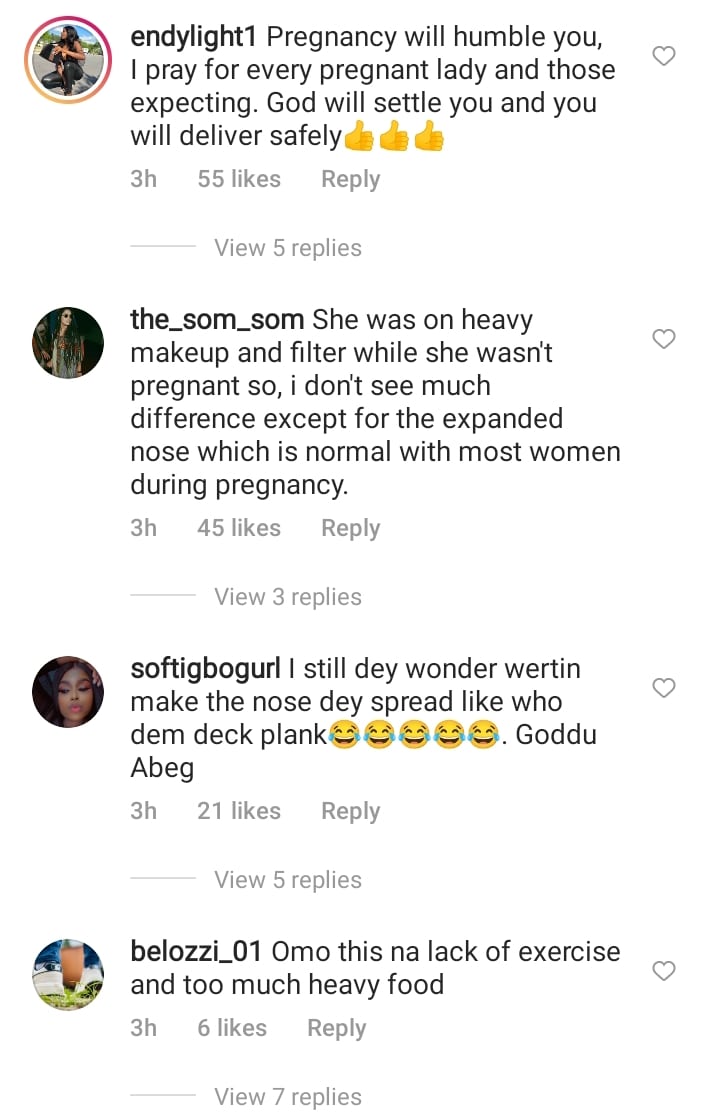The width and height of the screenshot is (720, 1115).
Task: Reply to belozzi_01's comment
Action: [x=336, y=1028]
